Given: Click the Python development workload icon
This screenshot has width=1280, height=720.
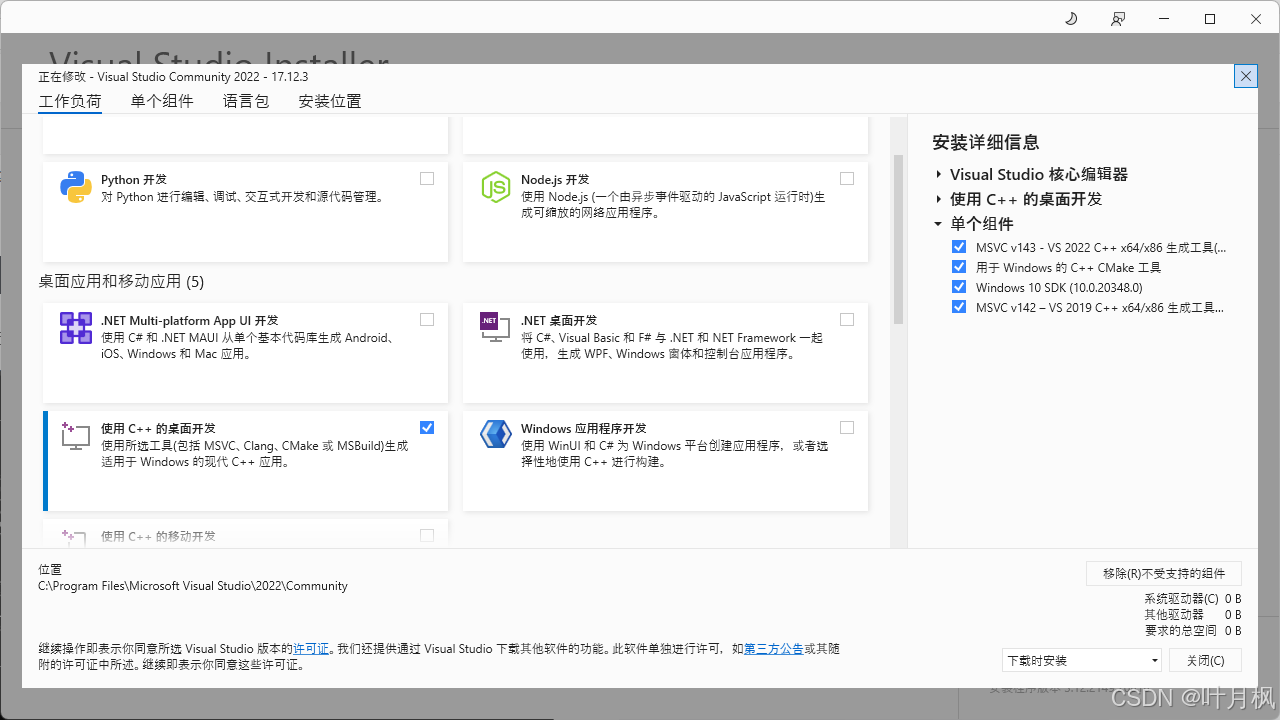Looking at the screenshot, I should (x=76, y=187).
